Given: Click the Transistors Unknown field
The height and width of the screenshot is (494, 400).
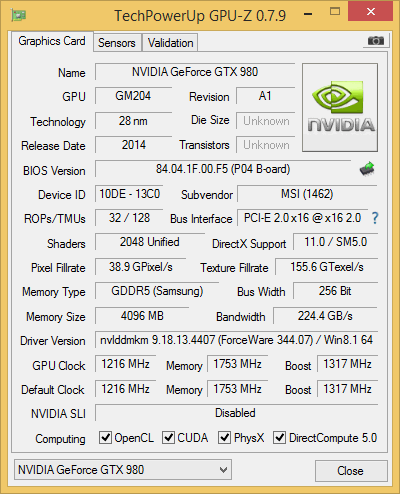Looking at the screenshot, I should click(266, 145).
